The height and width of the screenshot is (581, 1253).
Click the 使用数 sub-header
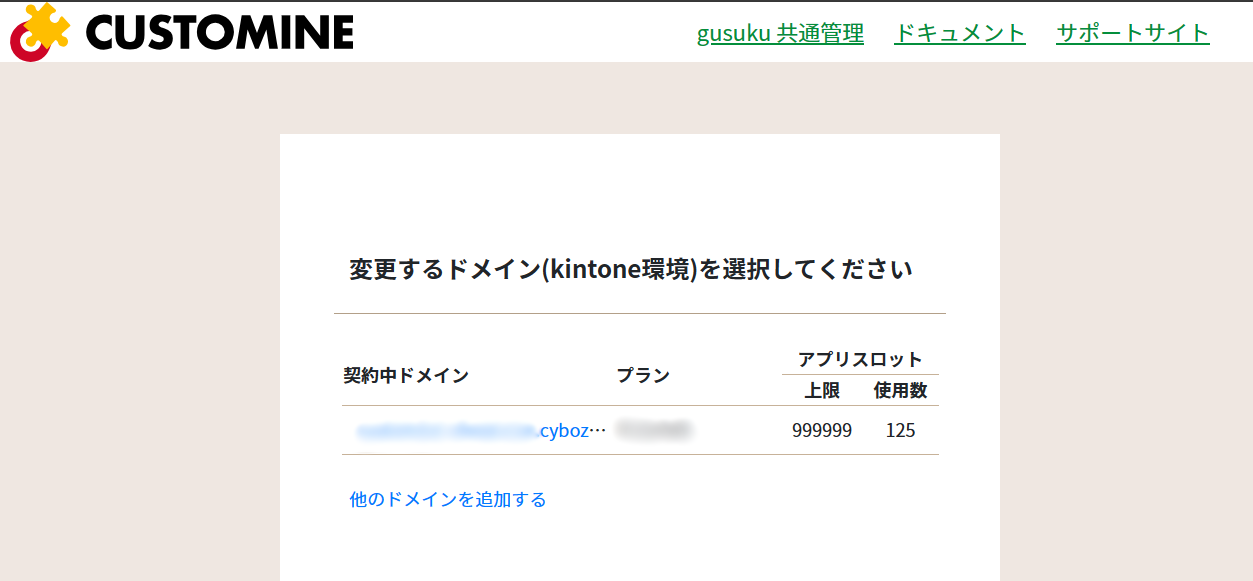click(900, 391)
